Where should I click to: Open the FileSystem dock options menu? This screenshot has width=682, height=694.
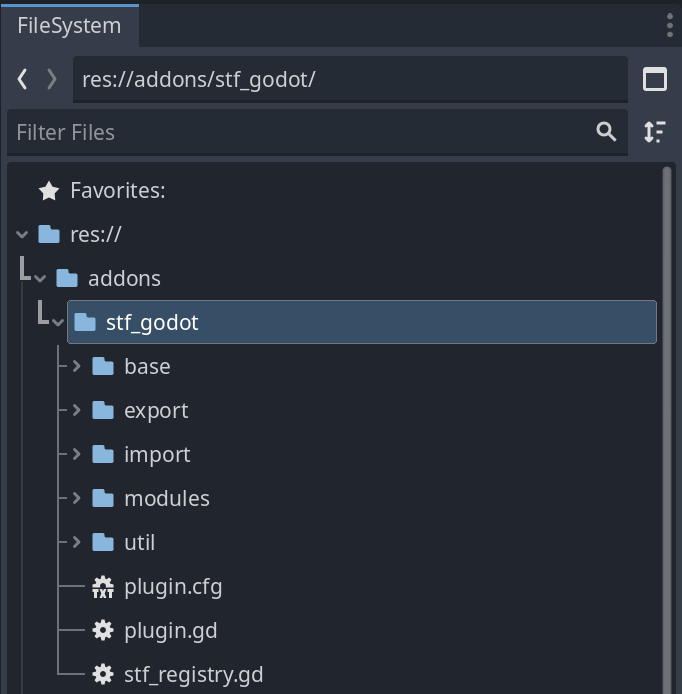[670, 26]
